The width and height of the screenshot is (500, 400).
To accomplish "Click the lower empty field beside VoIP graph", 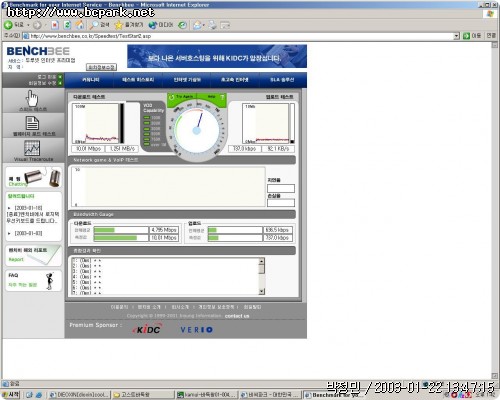I will coord(281,203).
